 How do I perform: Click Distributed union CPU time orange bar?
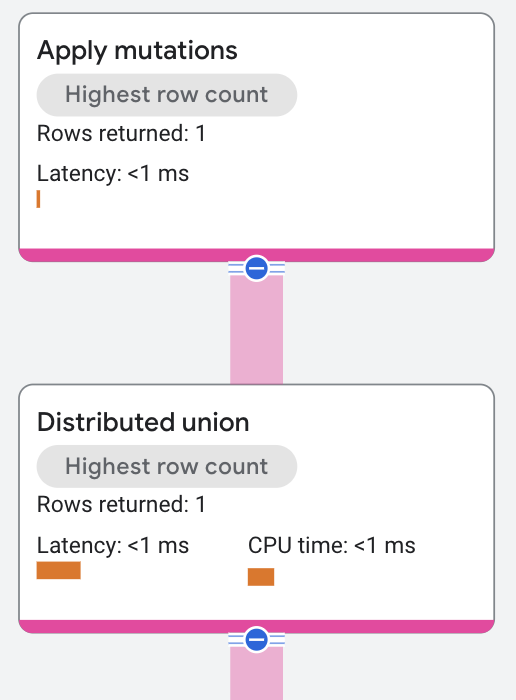[261, 577]
